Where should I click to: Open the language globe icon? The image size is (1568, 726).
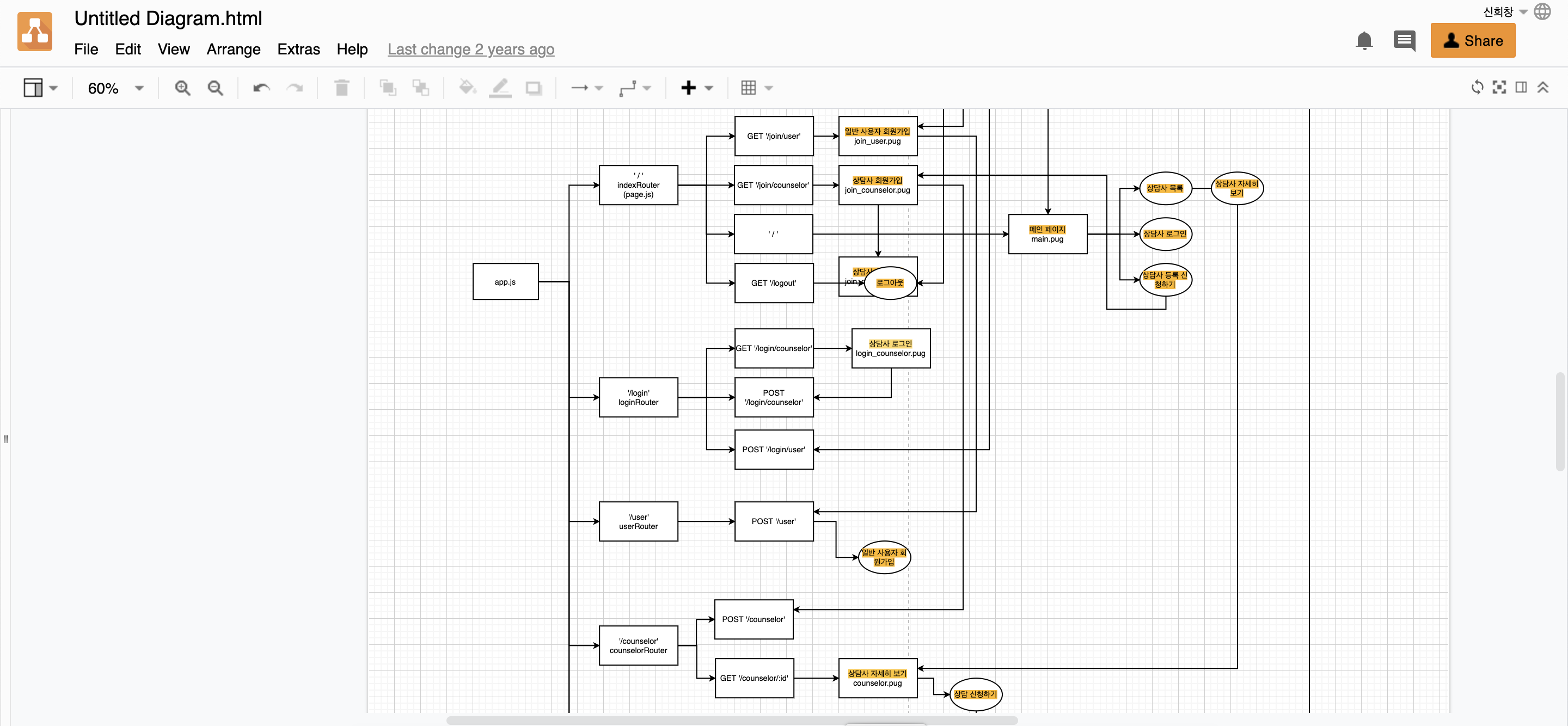click(x=1542, y=11)
